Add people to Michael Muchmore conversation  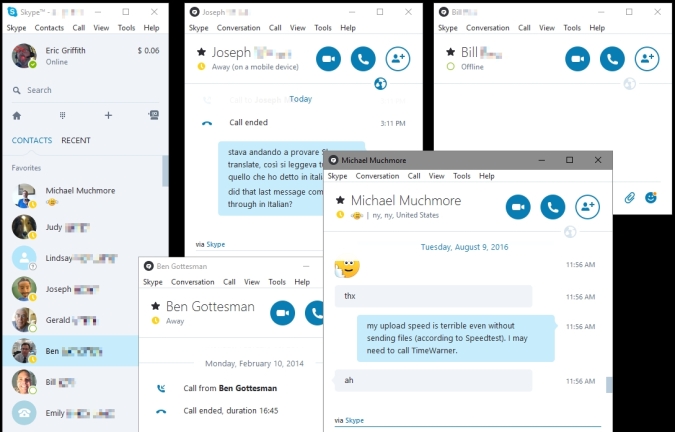coord(588,207)
